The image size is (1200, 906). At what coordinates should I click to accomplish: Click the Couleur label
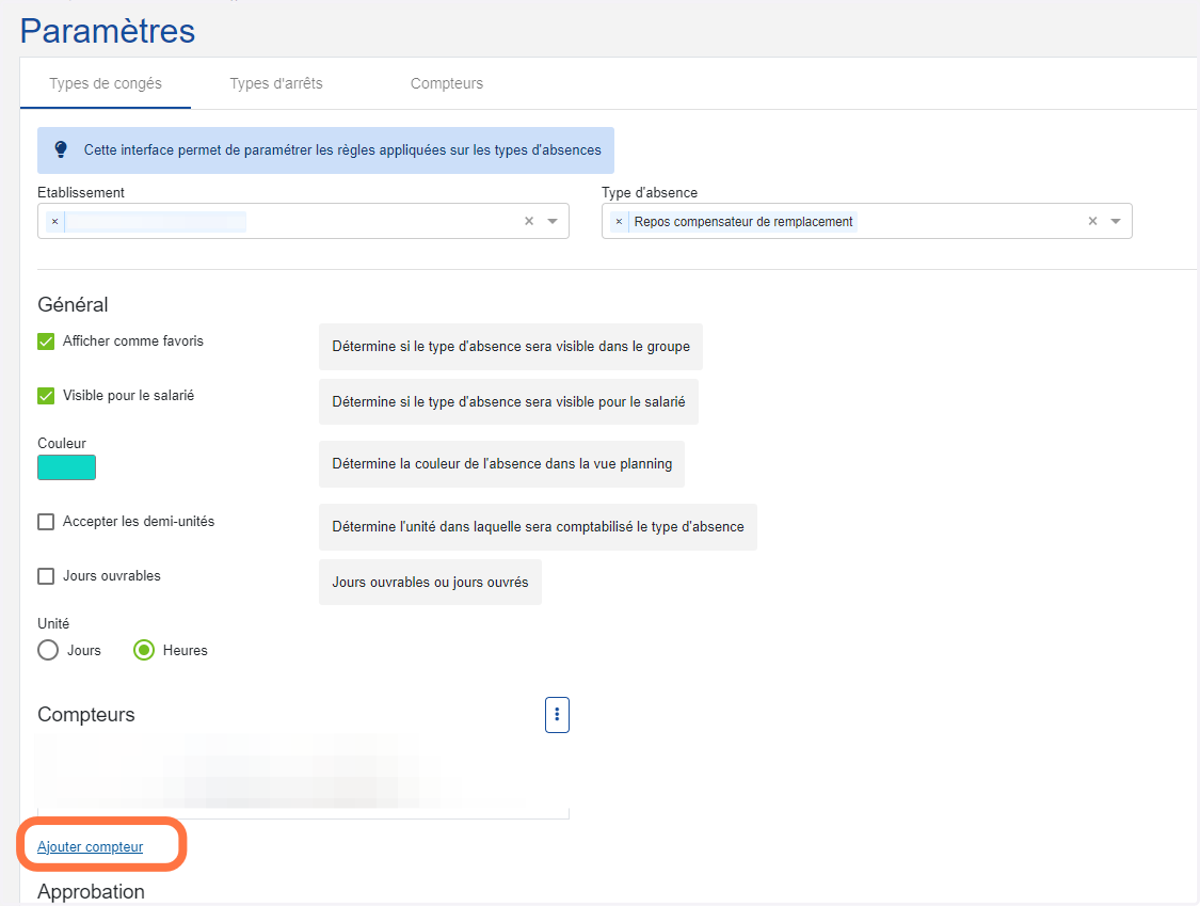point(62,443)
